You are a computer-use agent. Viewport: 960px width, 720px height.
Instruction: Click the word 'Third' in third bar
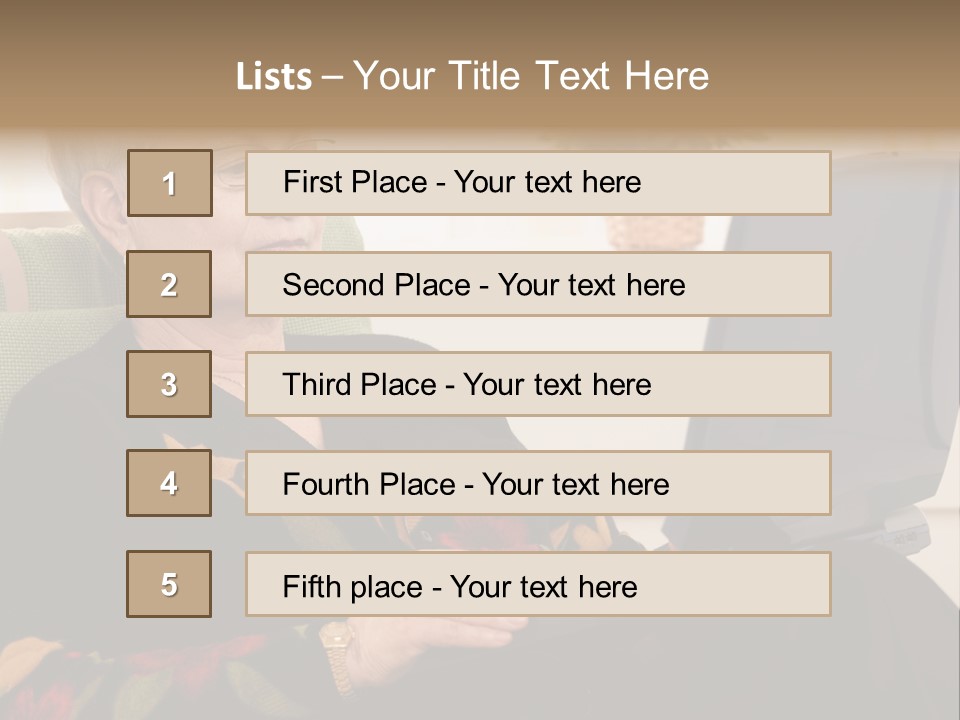click(317, 385)
